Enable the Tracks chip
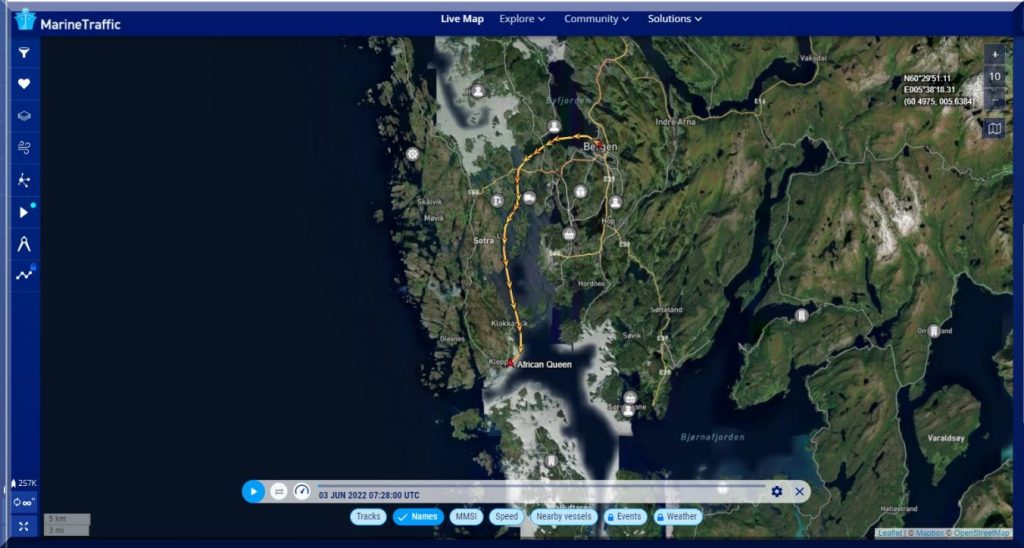The width and height of the screenshot is (1024, 548). 368,516
